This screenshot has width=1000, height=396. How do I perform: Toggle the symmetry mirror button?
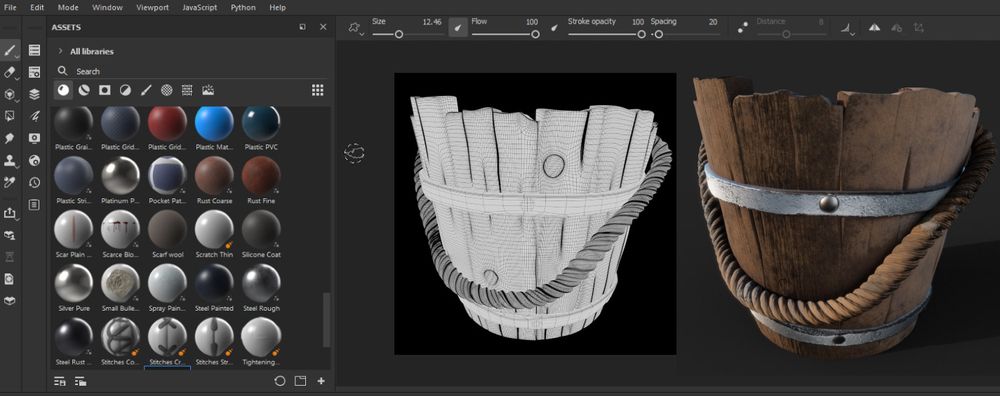tap(874, 27)
